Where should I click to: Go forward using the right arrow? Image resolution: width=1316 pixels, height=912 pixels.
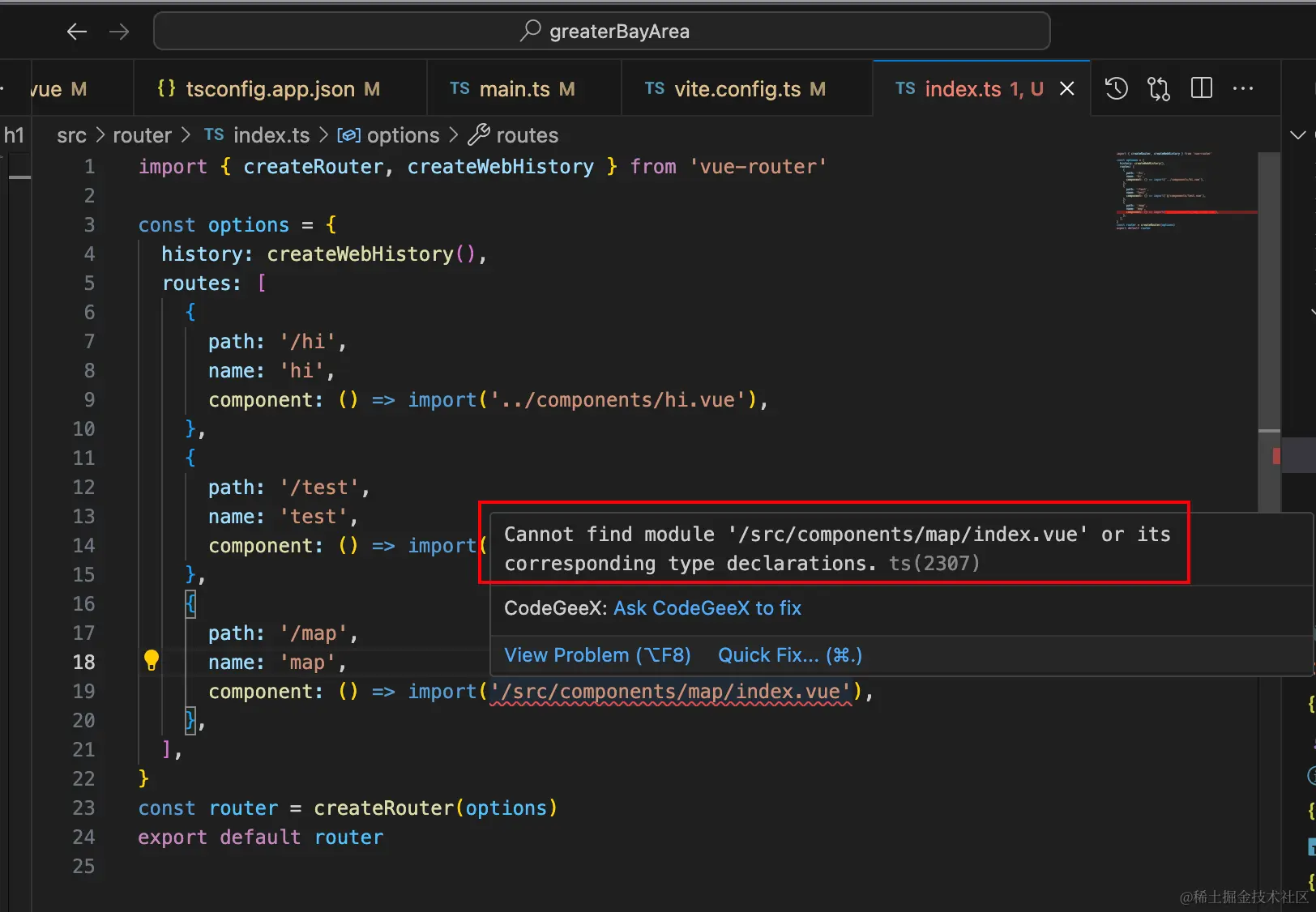[x=119, y=32]
